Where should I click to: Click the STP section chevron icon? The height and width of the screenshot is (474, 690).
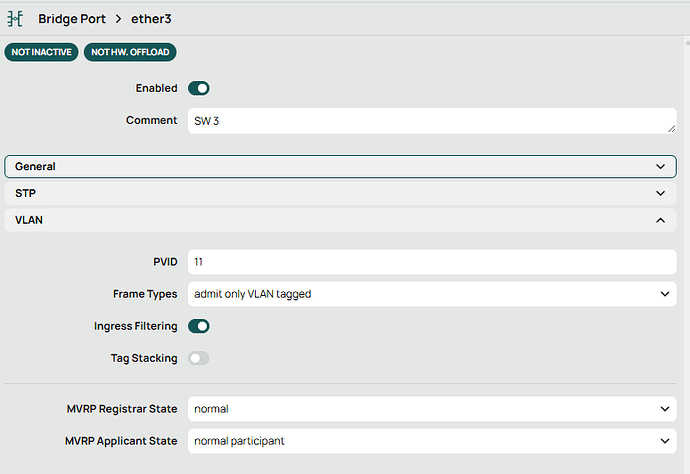pyautogui.click(x=660, y=193)
